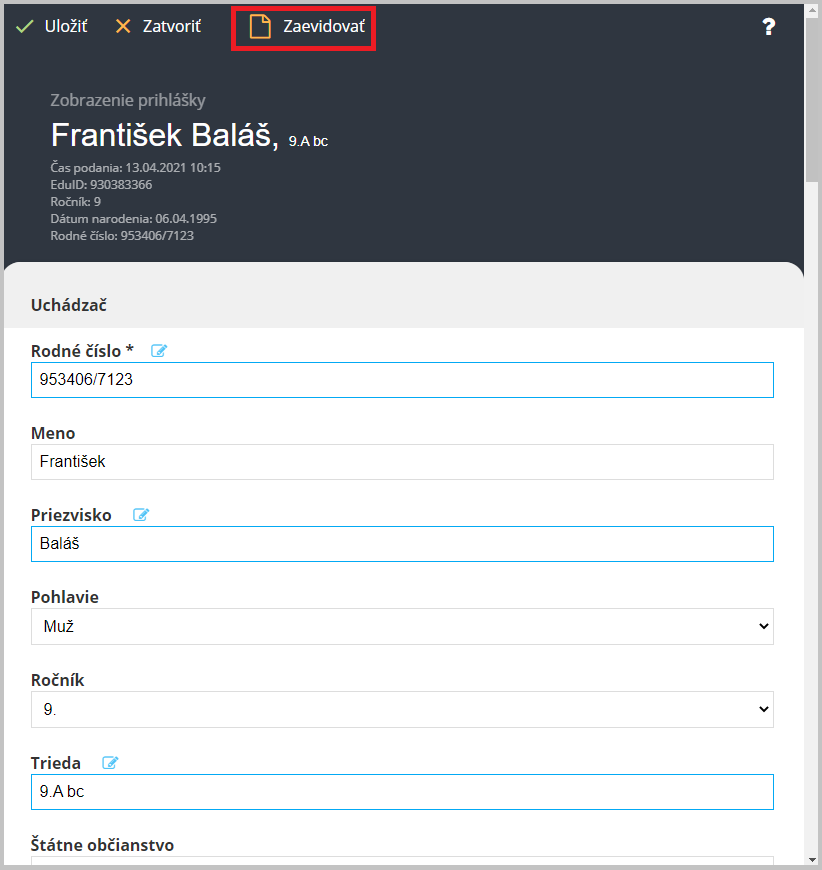Focus the Priezvisko field with Baláš

tap(402, 544)
